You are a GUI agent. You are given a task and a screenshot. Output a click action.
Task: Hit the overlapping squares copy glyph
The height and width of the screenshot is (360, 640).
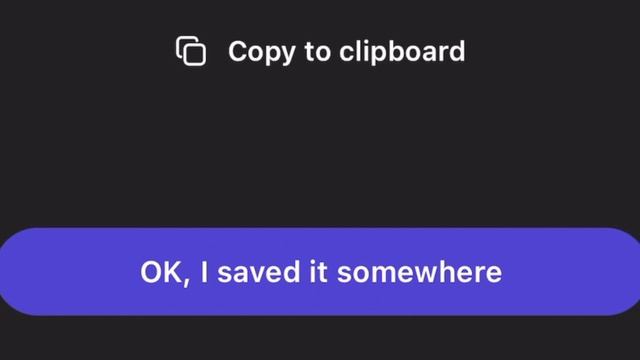point(191,51)
